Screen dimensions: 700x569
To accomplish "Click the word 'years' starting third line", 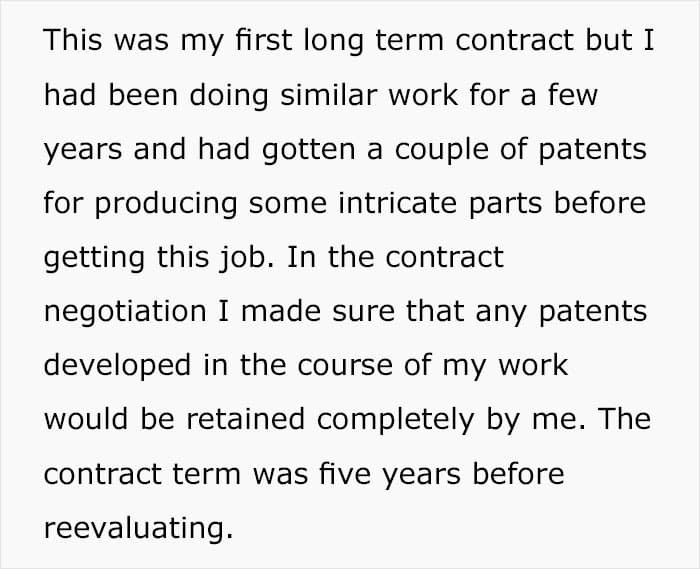I will pyautogui.click(x=83, y=149).
